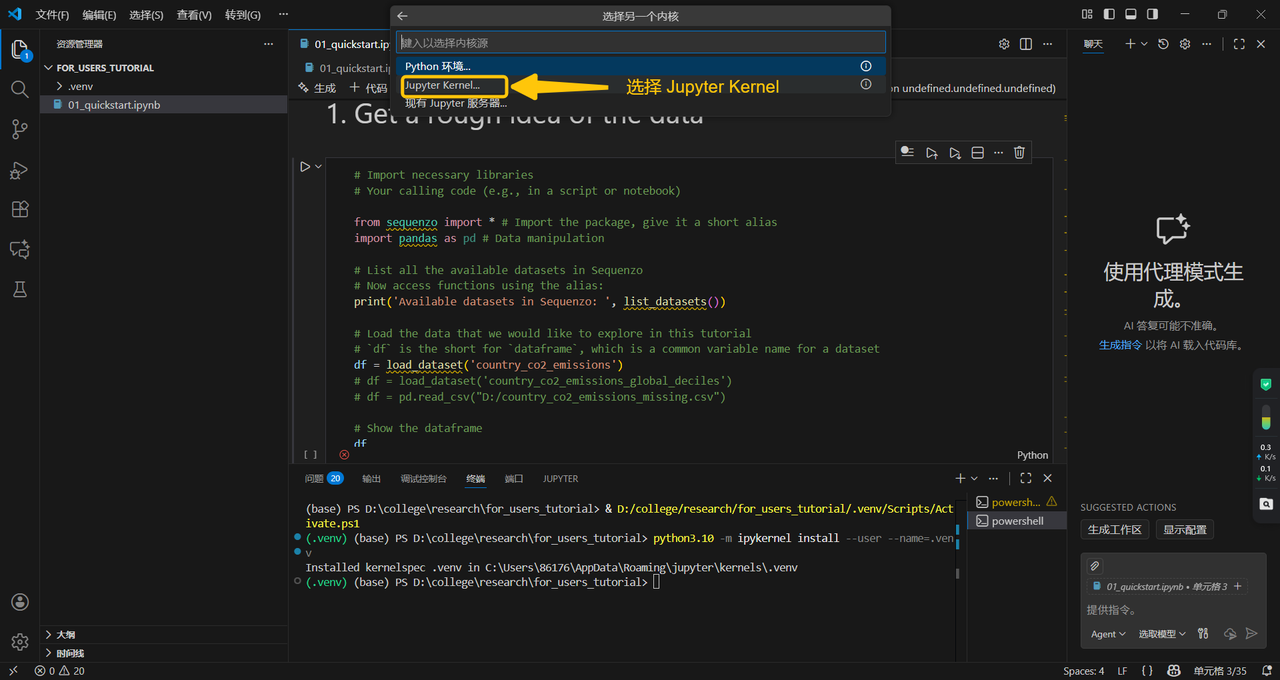
Task: Click the 生成工作区 button
Action: coord(1114,530)
